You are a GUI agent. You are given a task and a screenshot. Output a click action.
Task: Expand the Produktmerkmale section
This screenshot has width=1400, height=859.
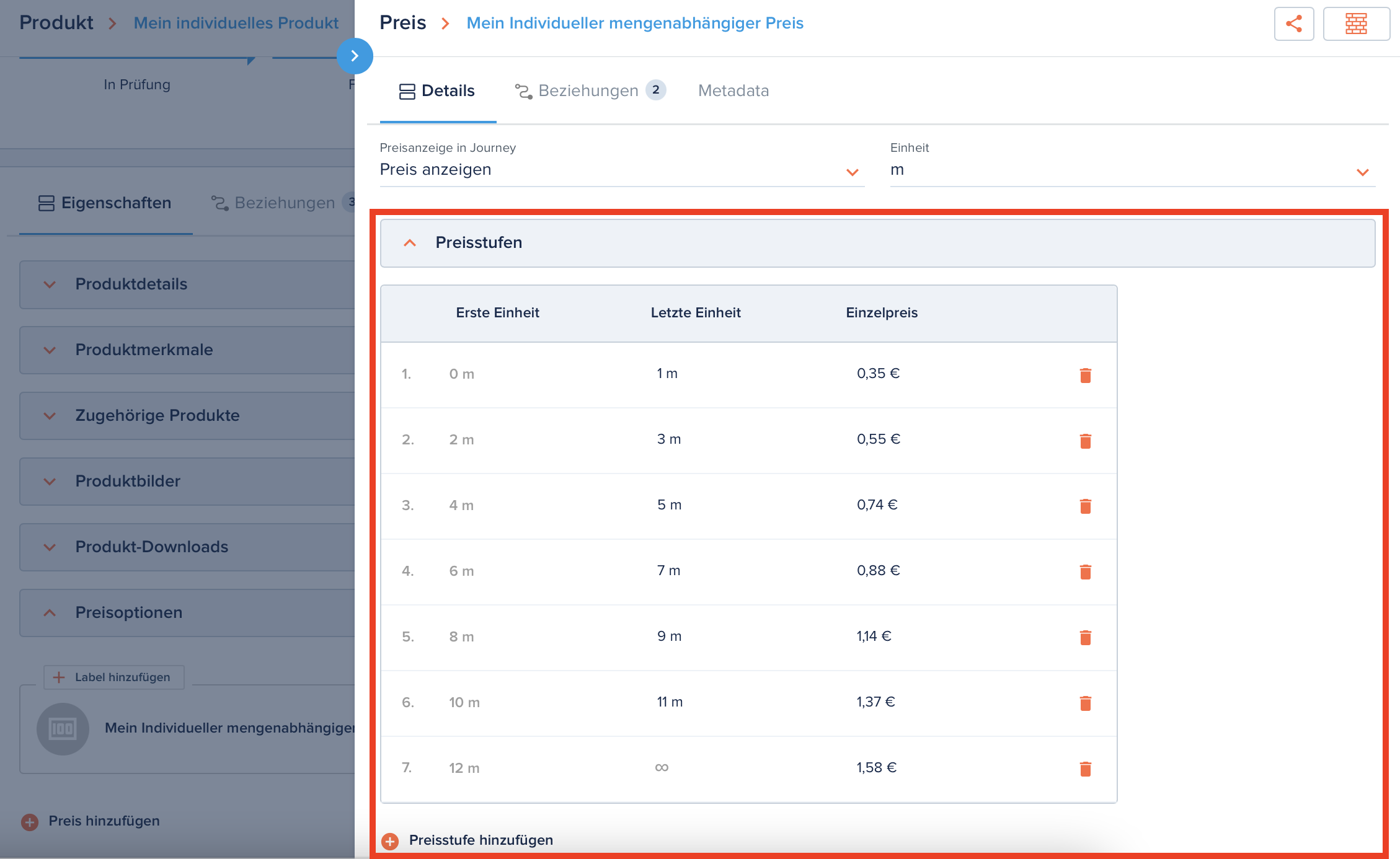click(187, 350)
